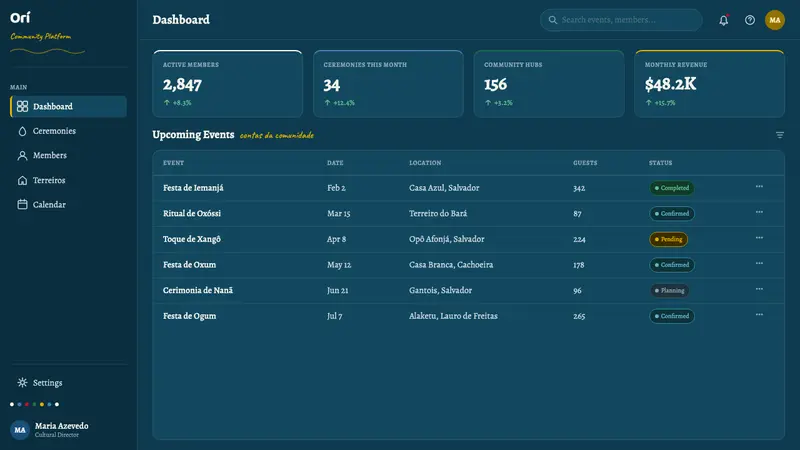Click the Dashboard grid icon in sidebar
This screenshot has width=800, height=450.
click(22, 106)
